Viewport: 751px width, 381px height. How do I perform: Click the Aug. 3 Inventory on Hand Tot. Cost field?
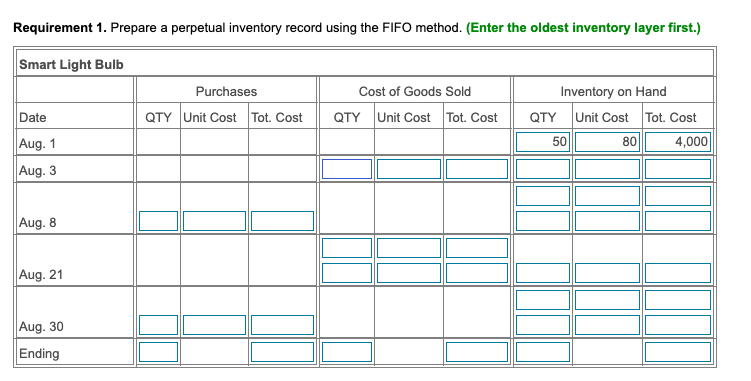(677, 169)
